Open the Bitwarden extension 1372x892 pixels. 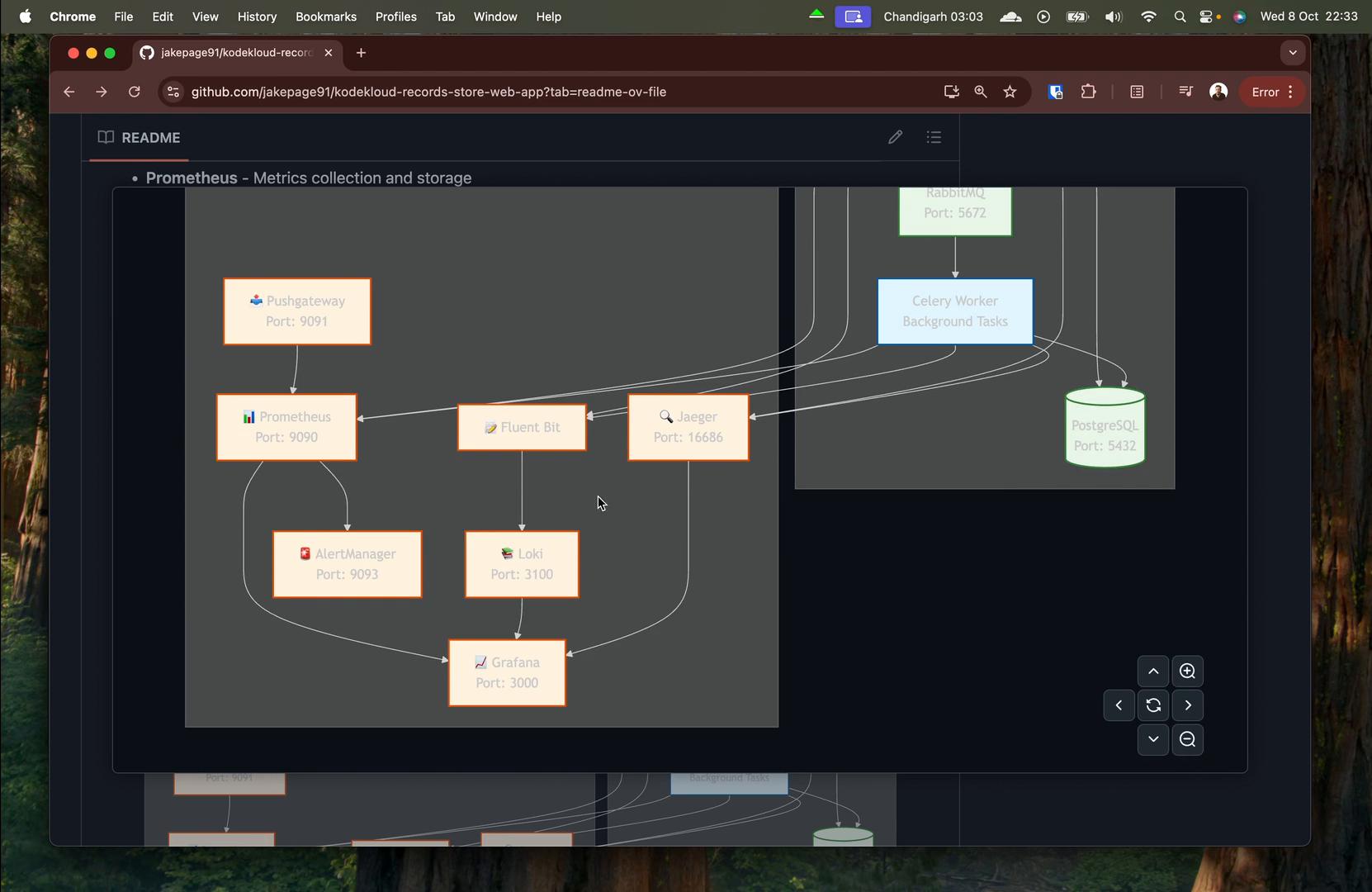(x=1055, y=92)
